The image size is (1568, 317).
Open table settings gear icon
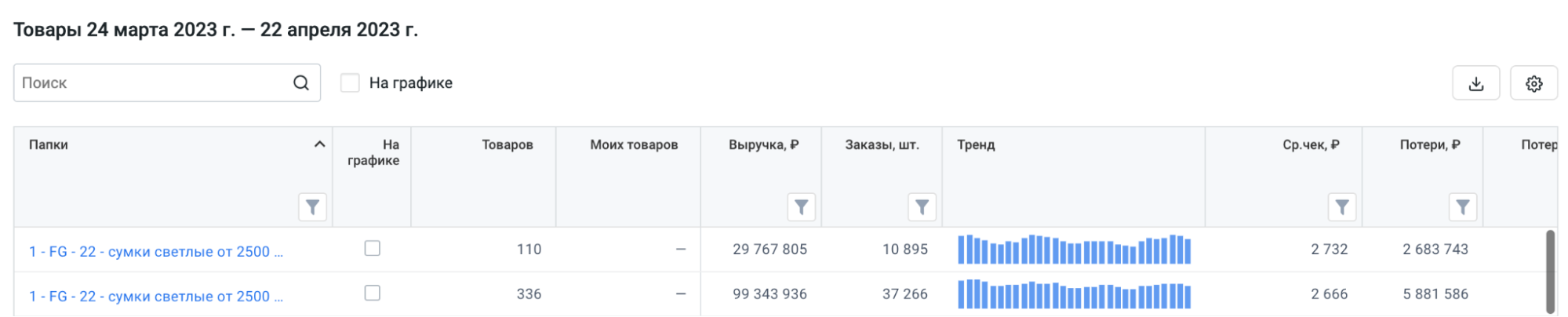(x=1533, y=83)
